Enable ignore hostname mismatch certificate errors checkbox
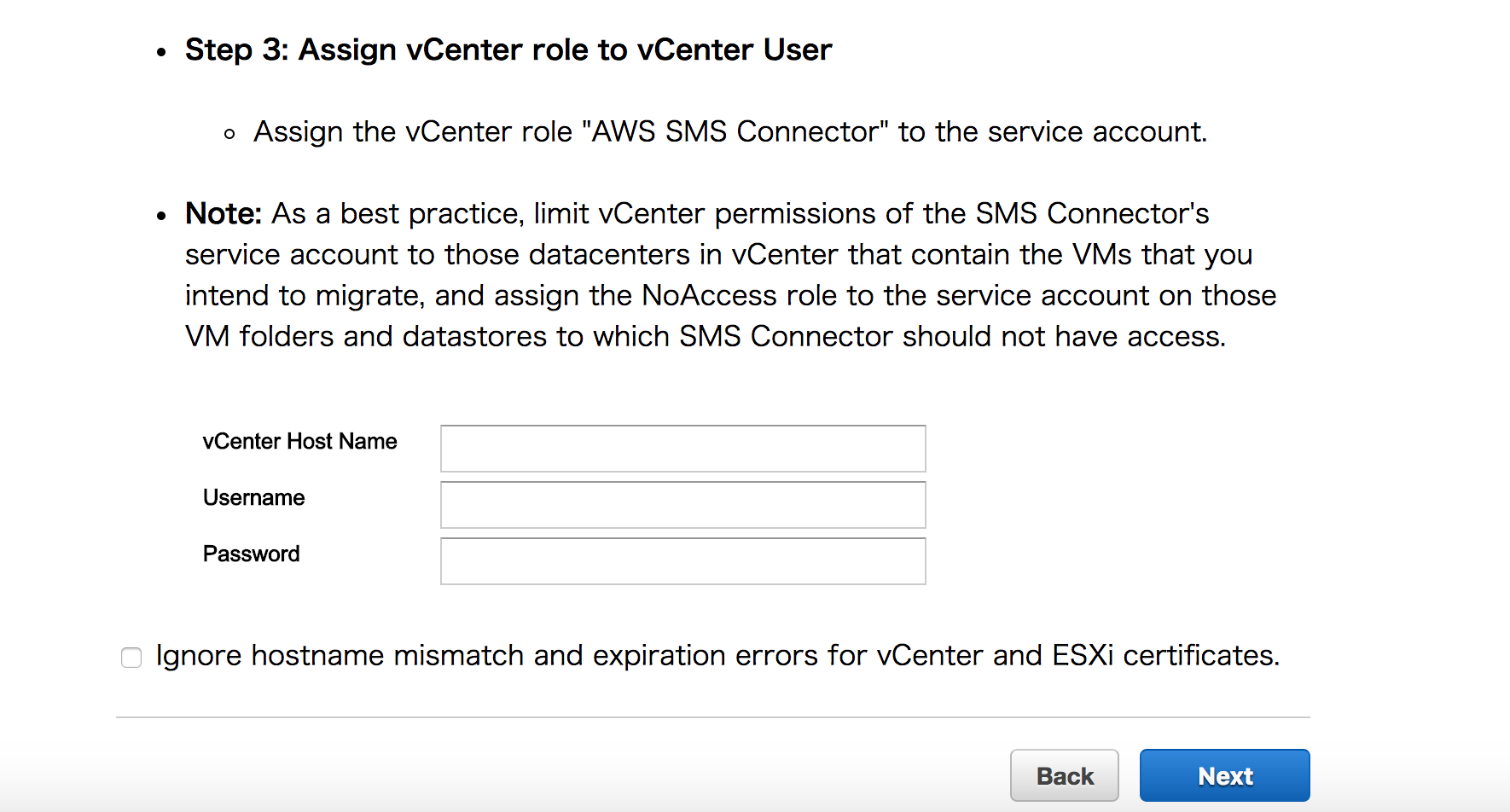 click(x=131, y=657)
